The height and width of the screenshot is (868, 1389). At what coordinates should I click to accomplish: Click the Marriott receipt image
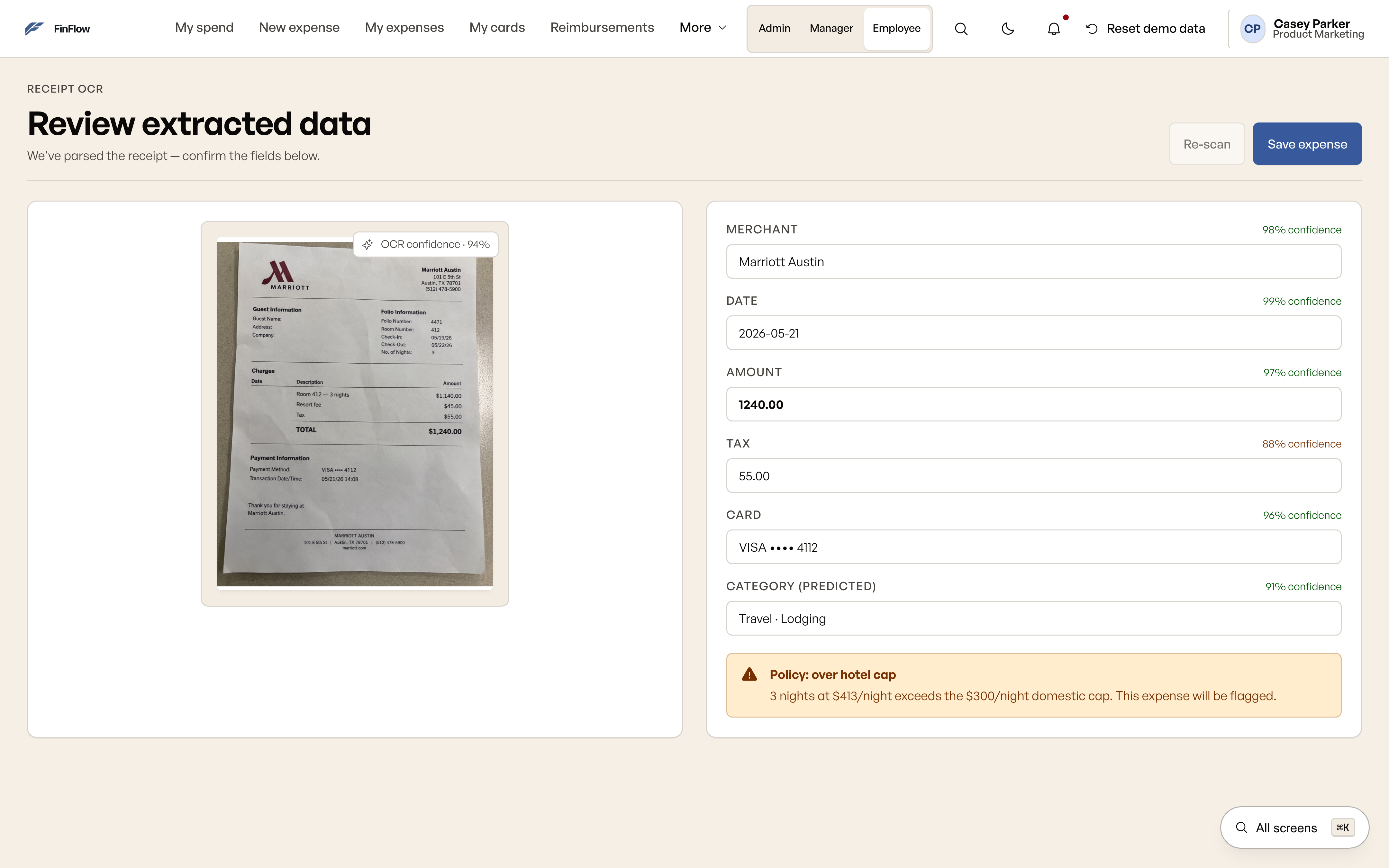[355, 413]
